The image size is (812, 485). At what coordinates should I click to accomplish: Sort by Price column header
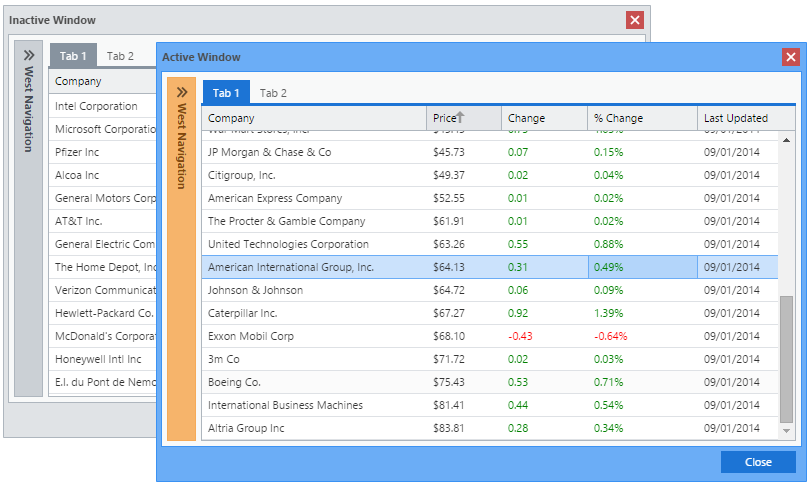pos(464,118)
